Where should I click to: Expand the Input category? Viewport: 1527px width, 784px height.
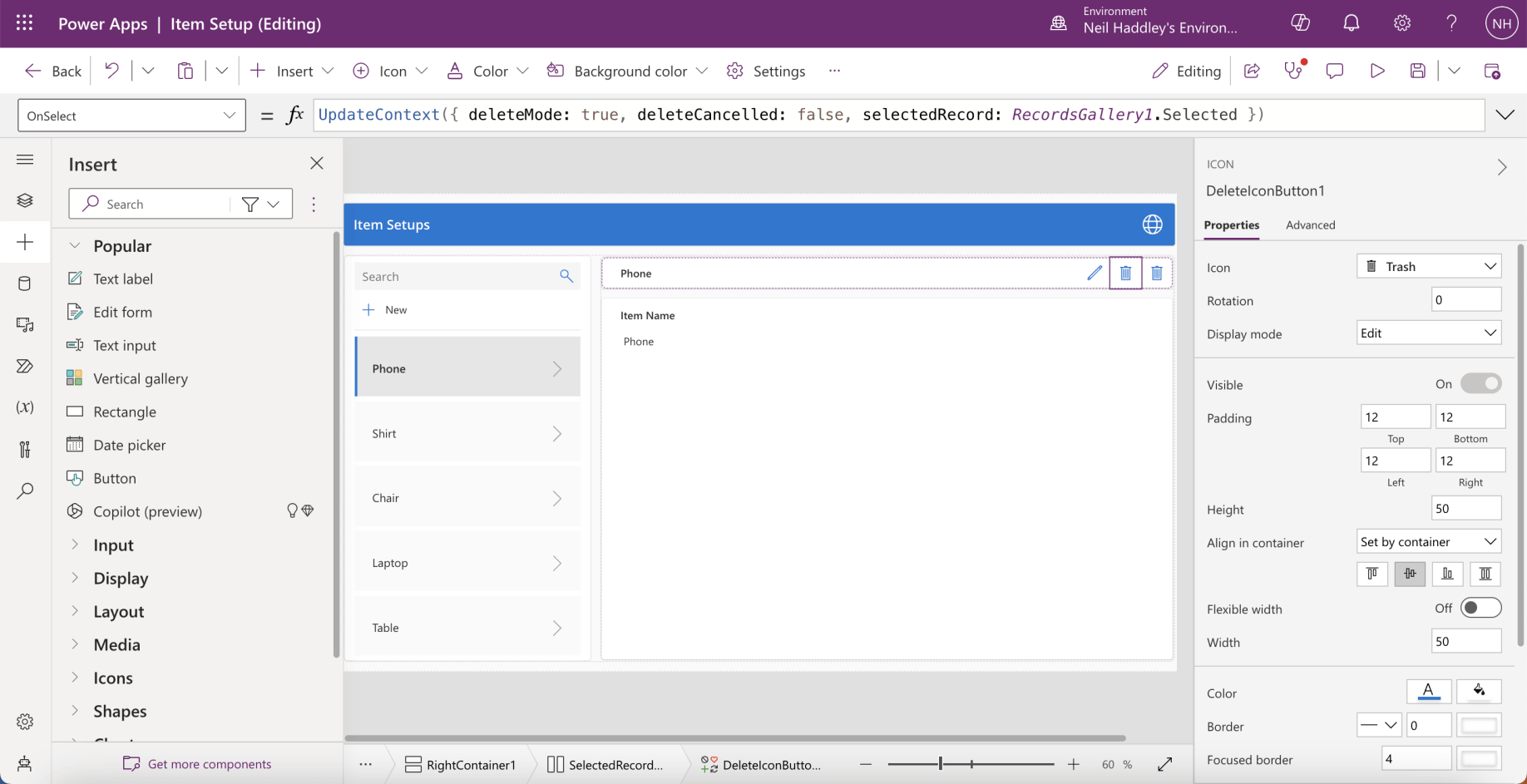(113, 545)
